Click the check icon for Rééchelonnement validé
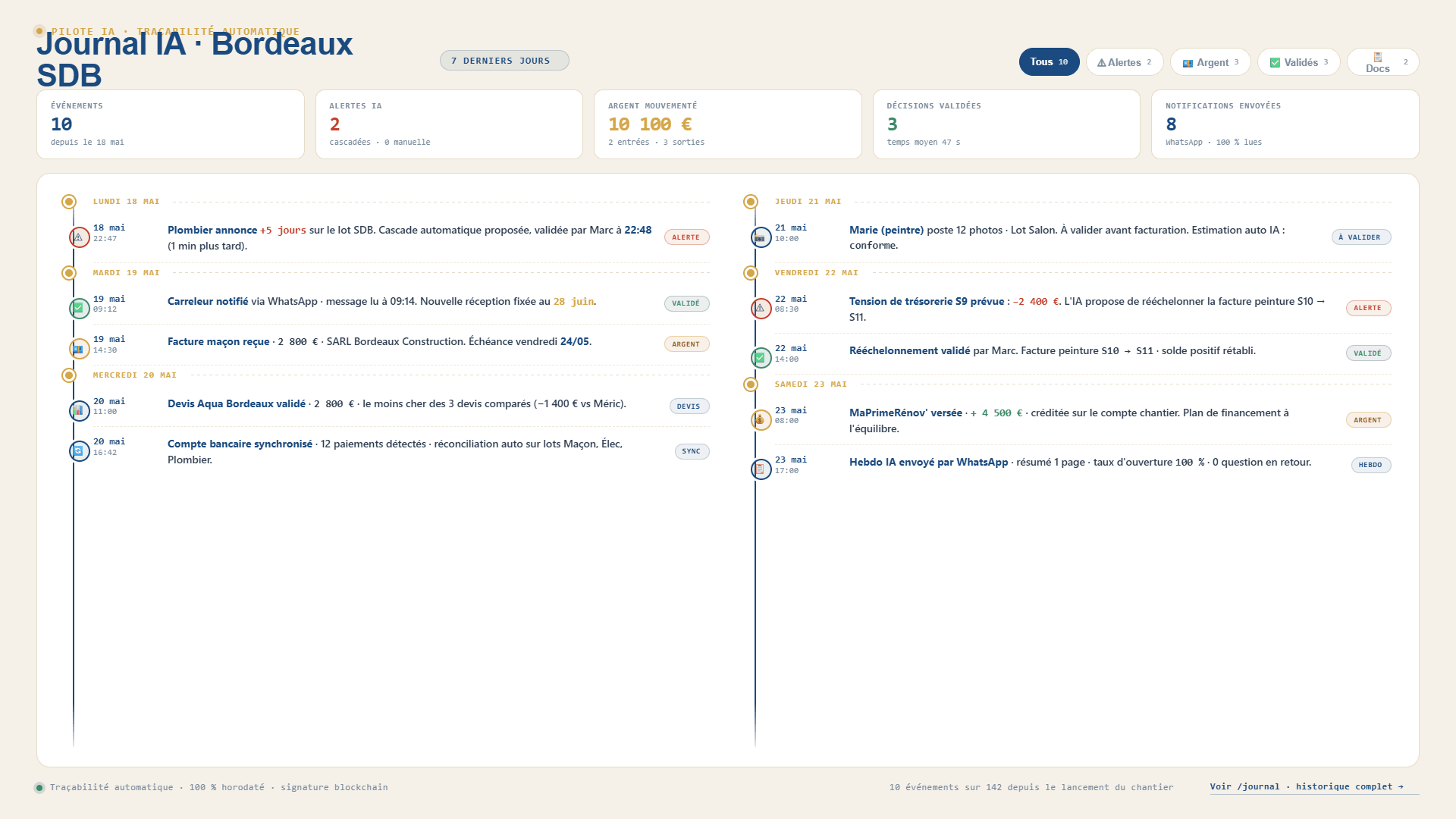Image resolution: width=1456 pixels, height=819 pixels. [761, 357]
